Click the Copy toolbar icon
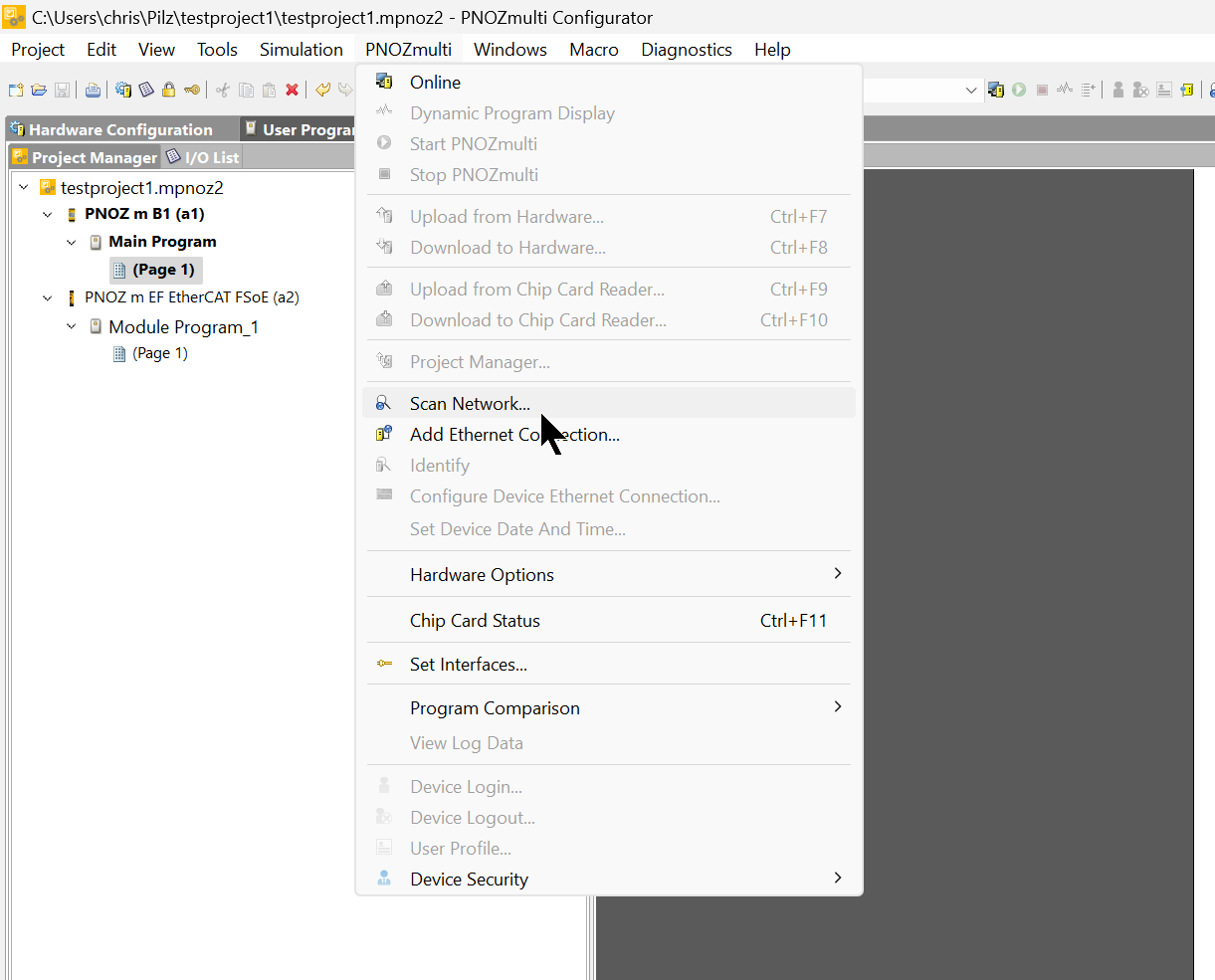The height and width of the screenshot is (980, 1215). coord(246,90)
